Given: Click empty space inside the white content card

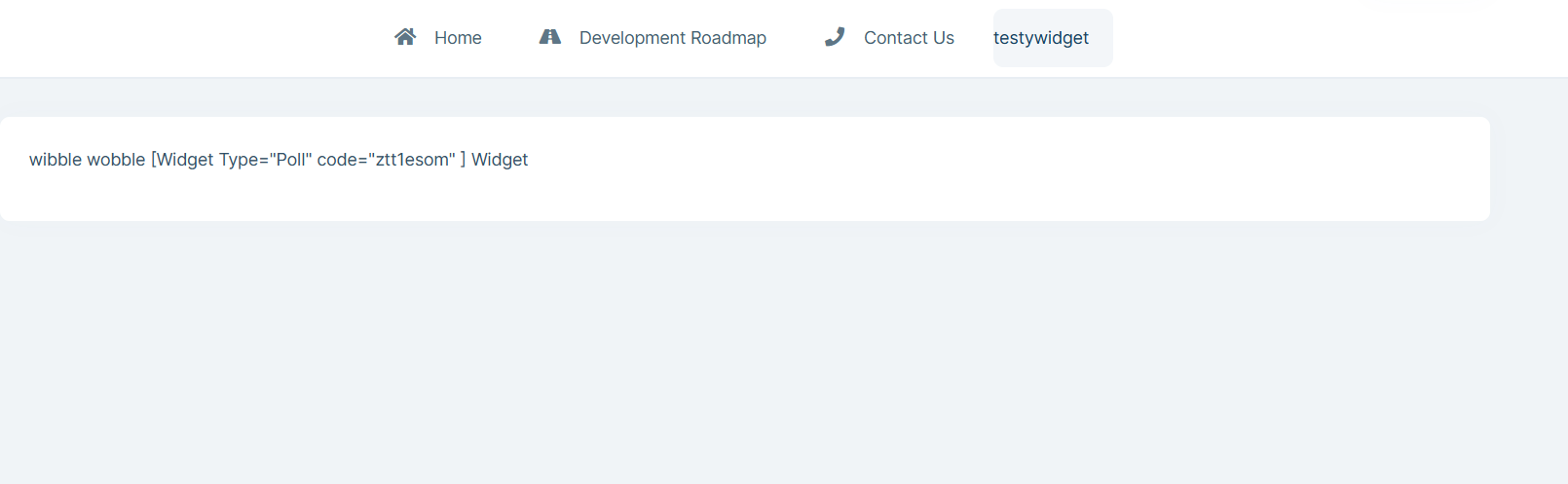Looking at the screenshot, I should 974,170.
